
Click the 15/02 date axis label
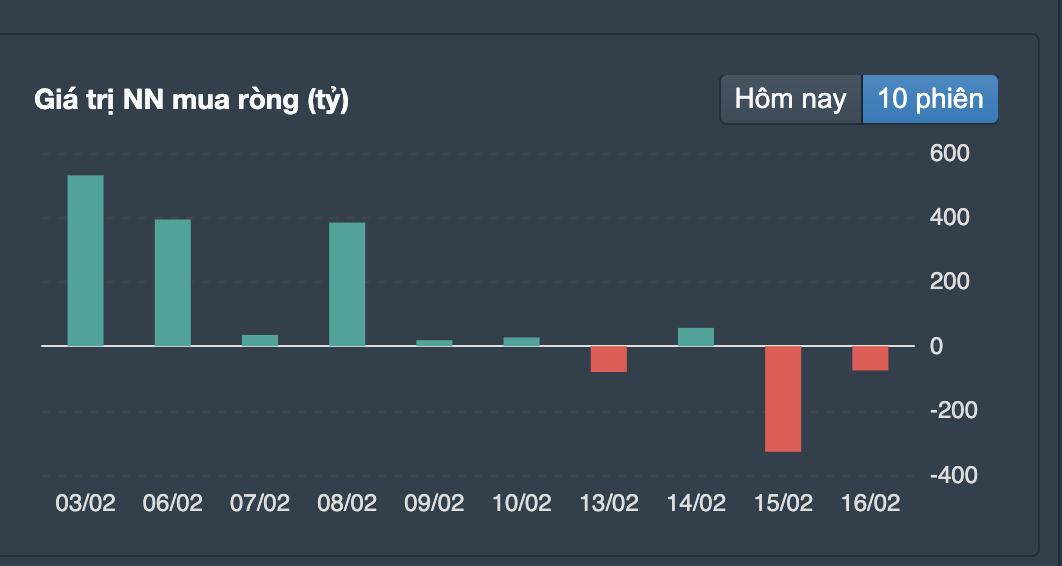[x=783, y=503]
